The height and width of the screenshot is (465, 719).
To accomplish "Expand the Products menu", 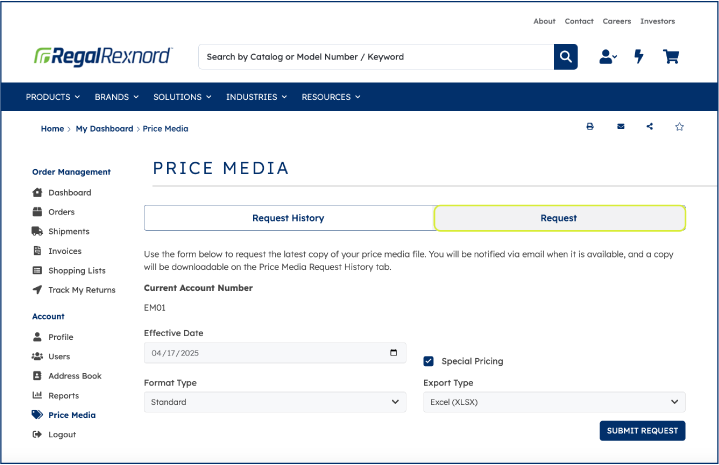I will pyautogui.click(x=53, y=97).
